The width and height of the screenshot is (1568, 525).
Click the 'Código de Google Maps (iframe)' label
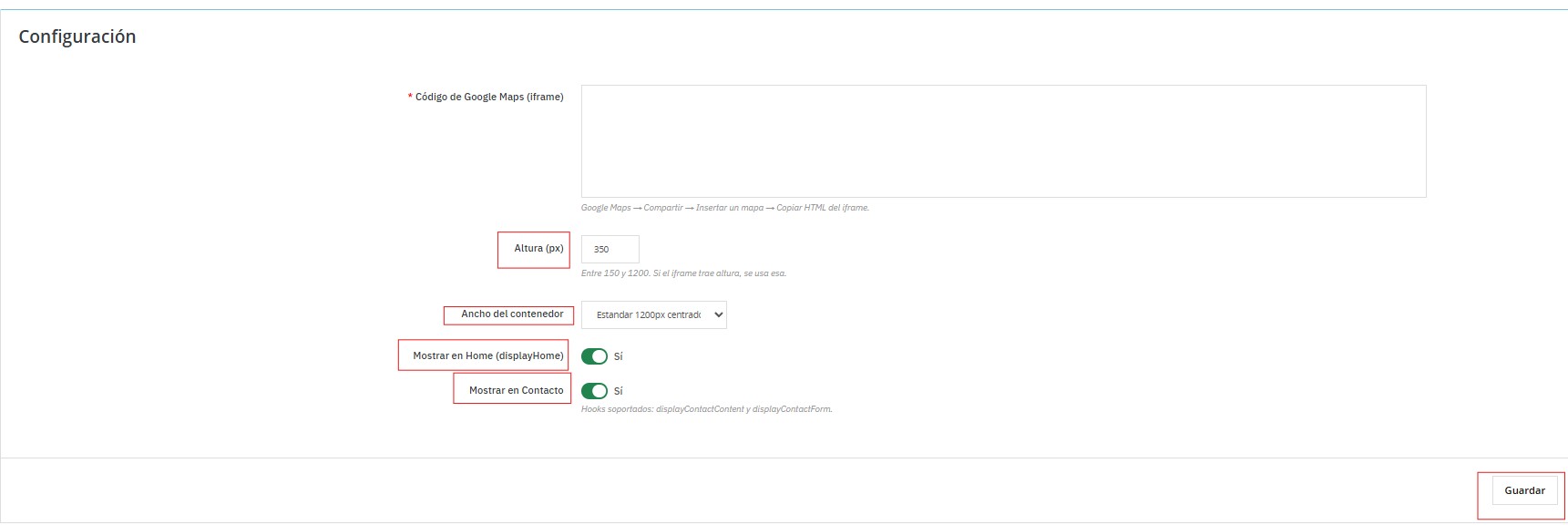tap(488, 97)
